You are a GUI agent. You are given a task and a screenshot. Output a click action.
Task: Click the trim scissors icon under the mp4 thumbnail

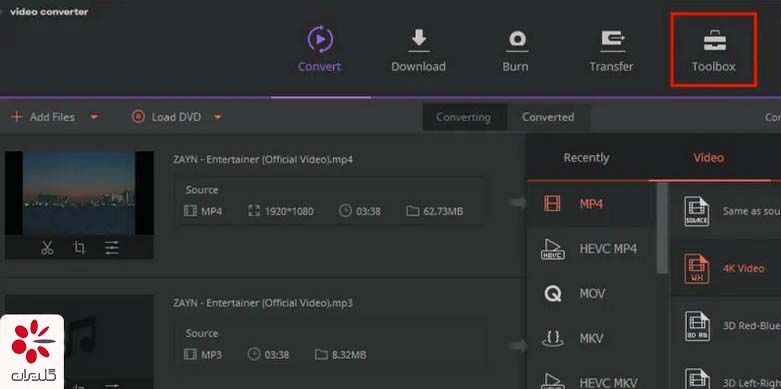coord(47,248)
